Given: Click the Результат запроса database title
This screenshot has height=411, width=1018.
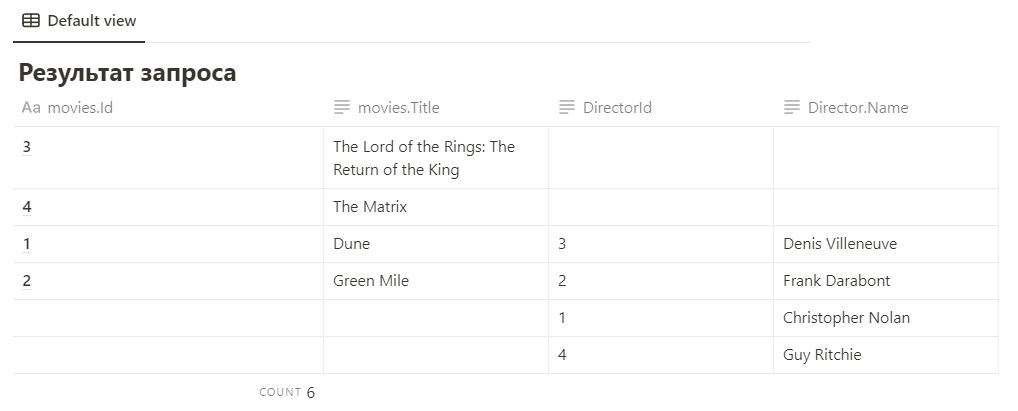Looking at the screenshot, I should (x=127, y=72).
